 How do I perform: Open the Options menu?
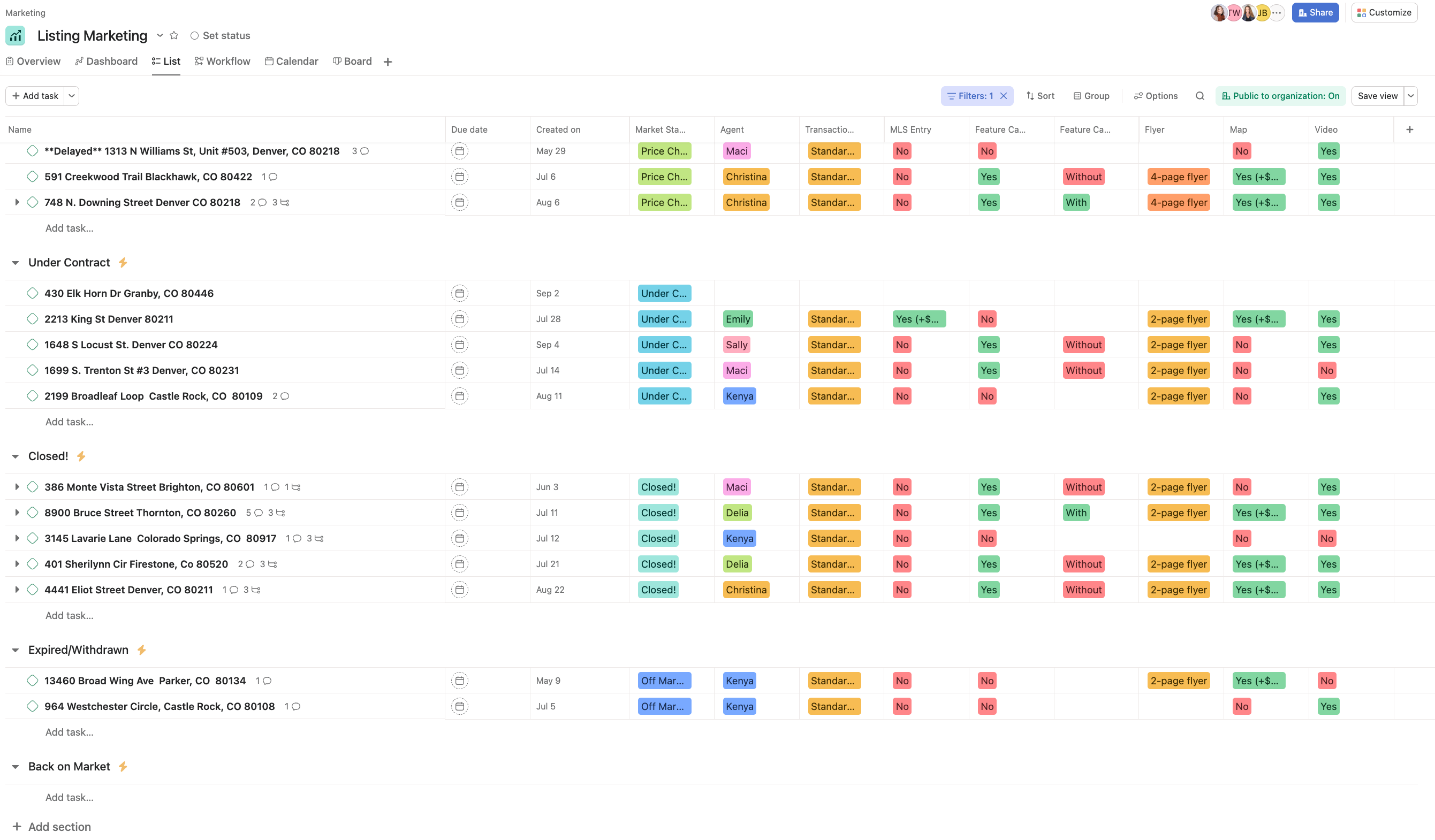pyautogui.click(x=1155, y=96)
